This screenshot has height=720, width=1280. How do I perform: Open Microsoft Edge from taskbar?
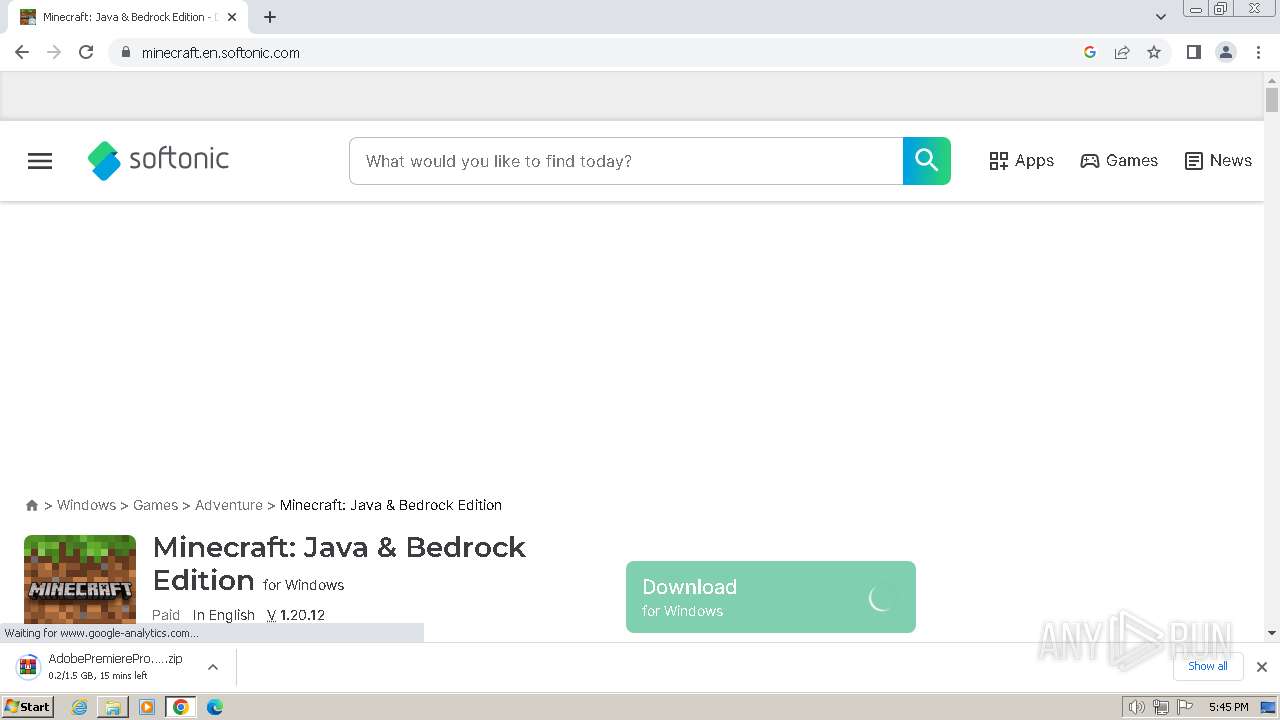[x=215, y=707]
